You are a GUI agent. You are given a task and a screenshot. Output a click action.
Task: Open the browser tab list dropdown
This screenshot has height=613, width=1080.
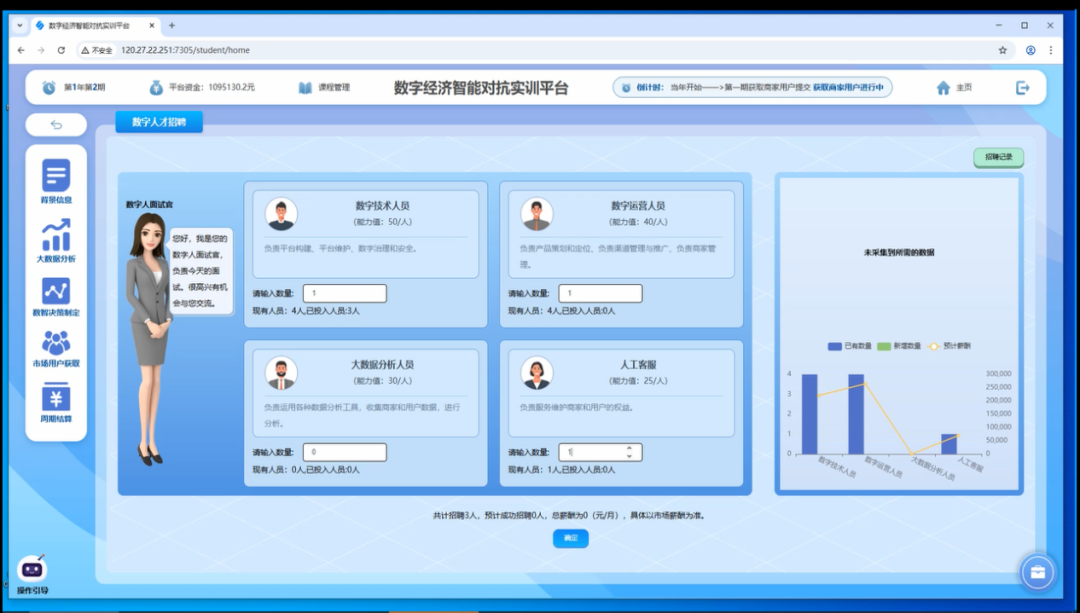tap(20, 25)
